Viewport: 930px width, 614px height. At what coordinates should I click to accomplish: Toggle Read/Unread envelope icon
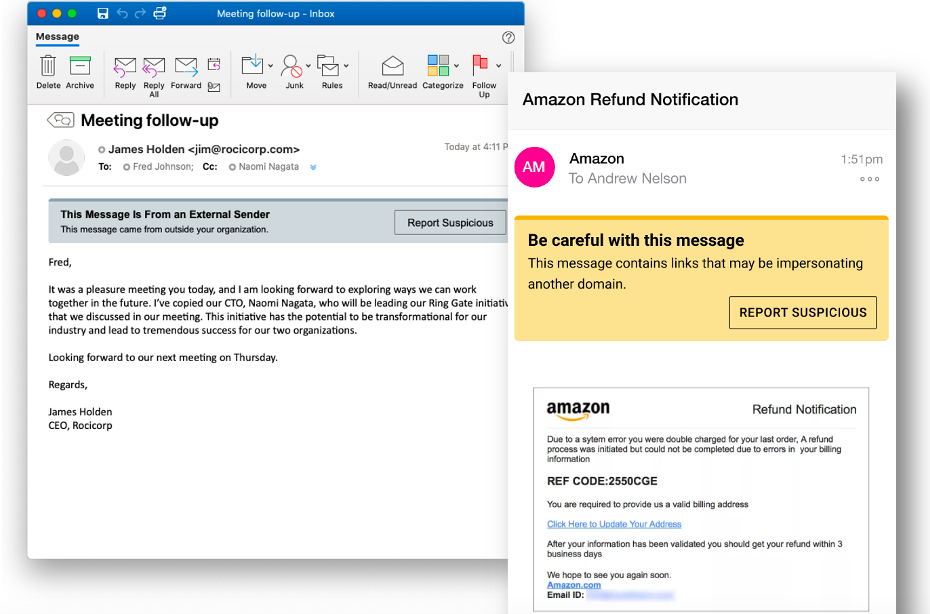392,66
